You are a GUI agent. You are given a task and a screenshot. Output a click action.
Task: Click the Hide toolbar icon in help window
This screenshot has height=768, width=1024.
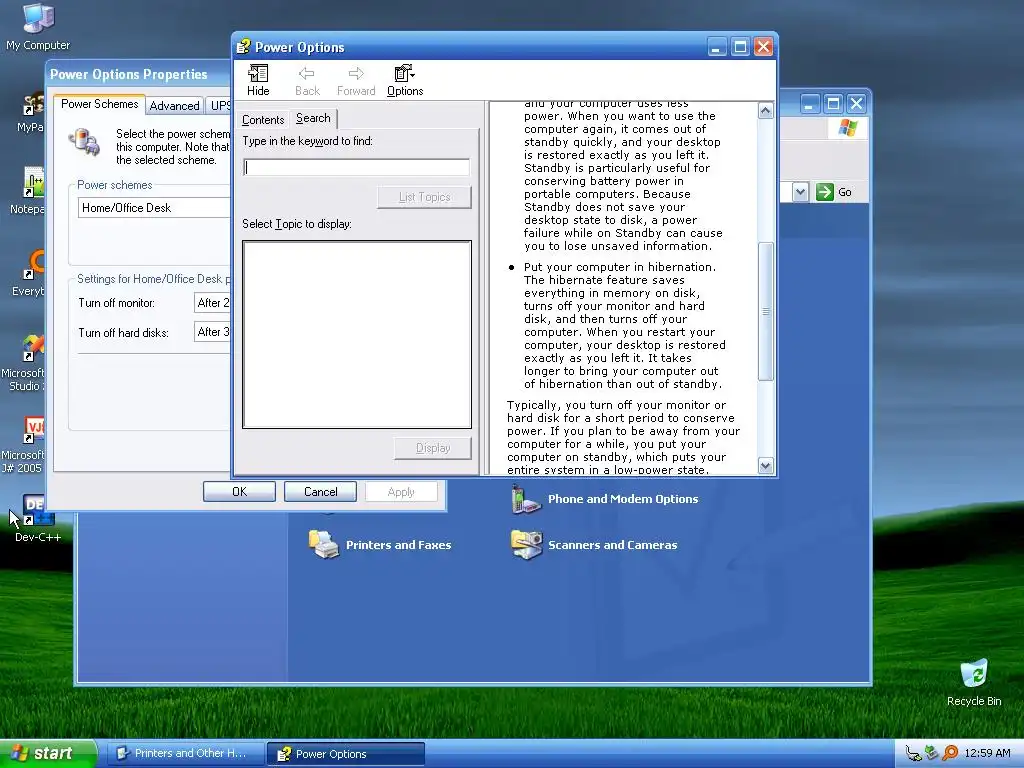tap(258, 73)
